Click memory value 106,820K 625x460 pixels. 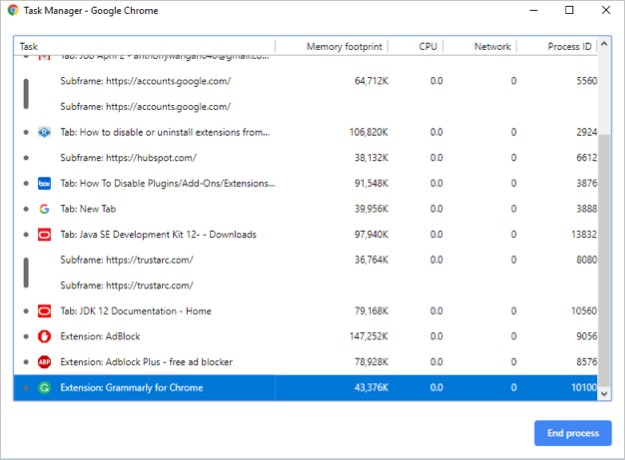click(x=369, y=132)
